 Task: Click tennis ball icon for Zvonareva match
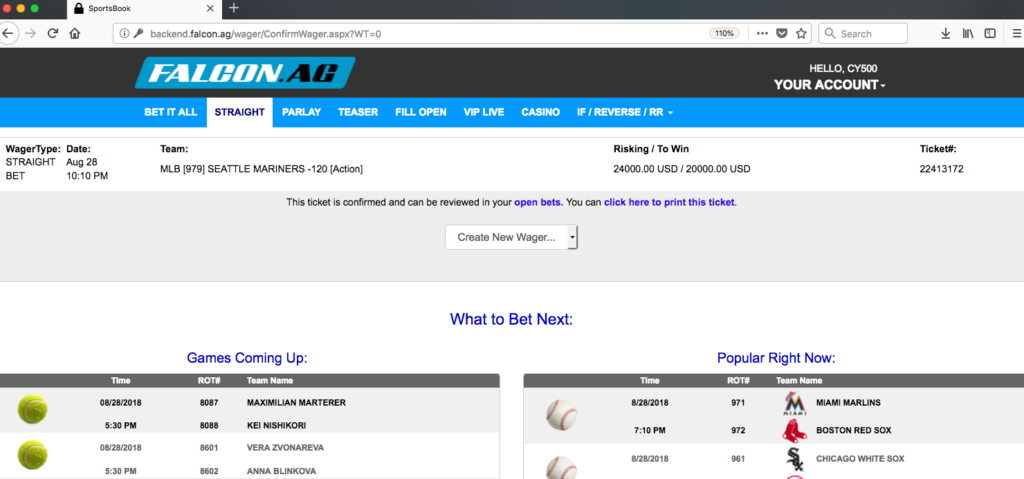pos(32,455)
